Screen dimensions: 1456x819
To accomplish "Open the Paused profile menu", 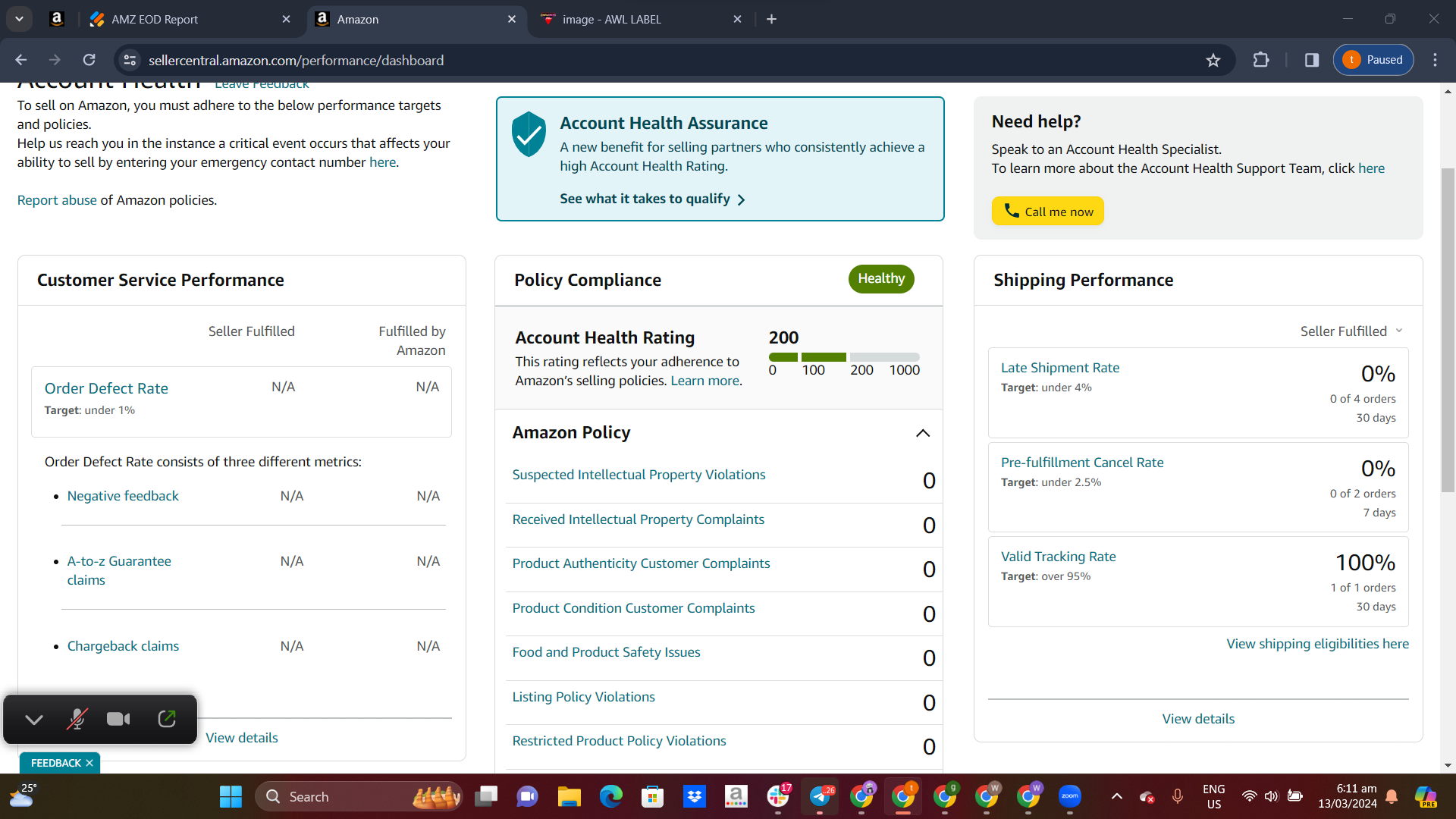I will [x=1373, y=60].
